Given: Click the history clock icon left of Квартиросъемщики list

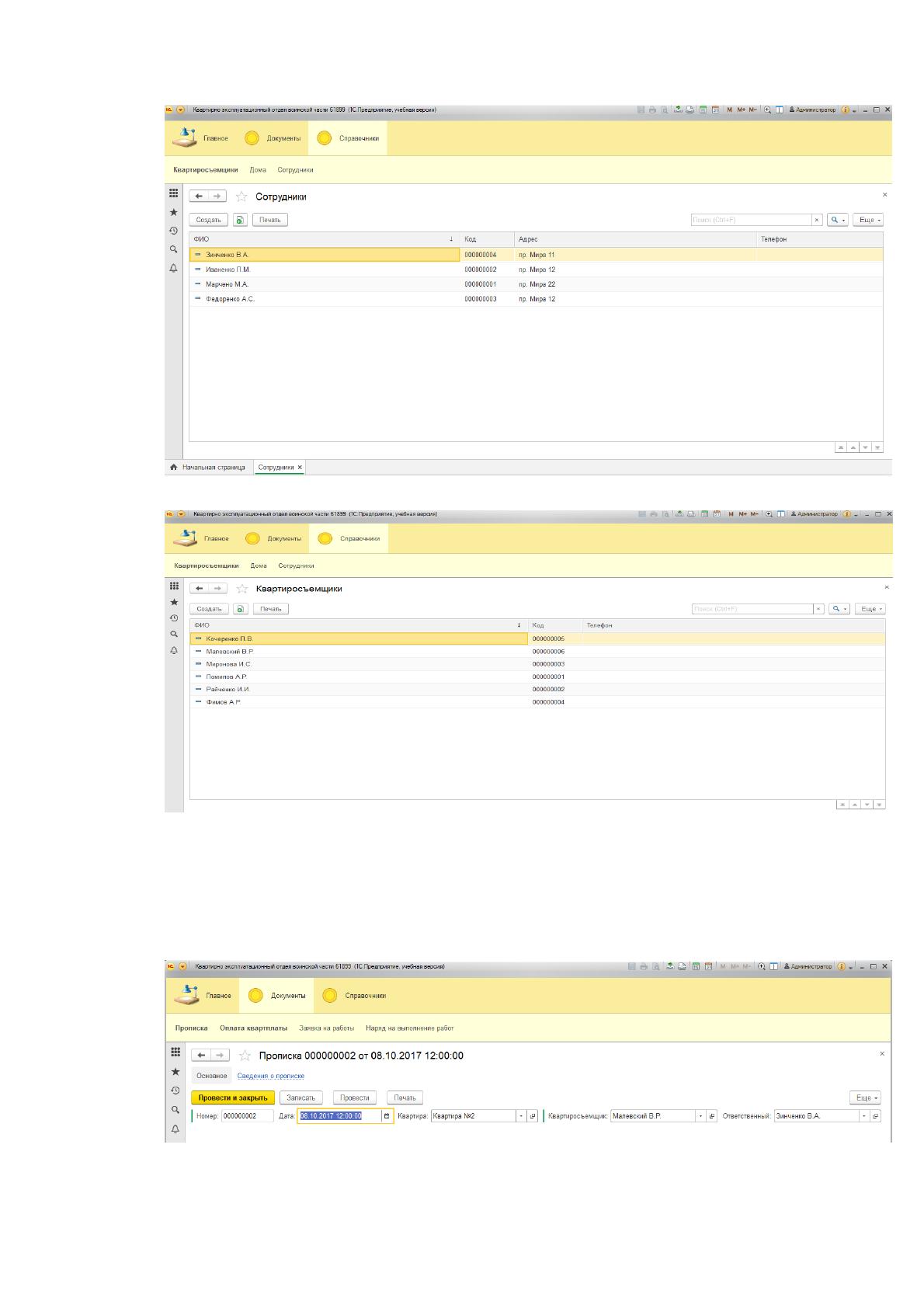Looking at the screenshot, I should (174, 618).
